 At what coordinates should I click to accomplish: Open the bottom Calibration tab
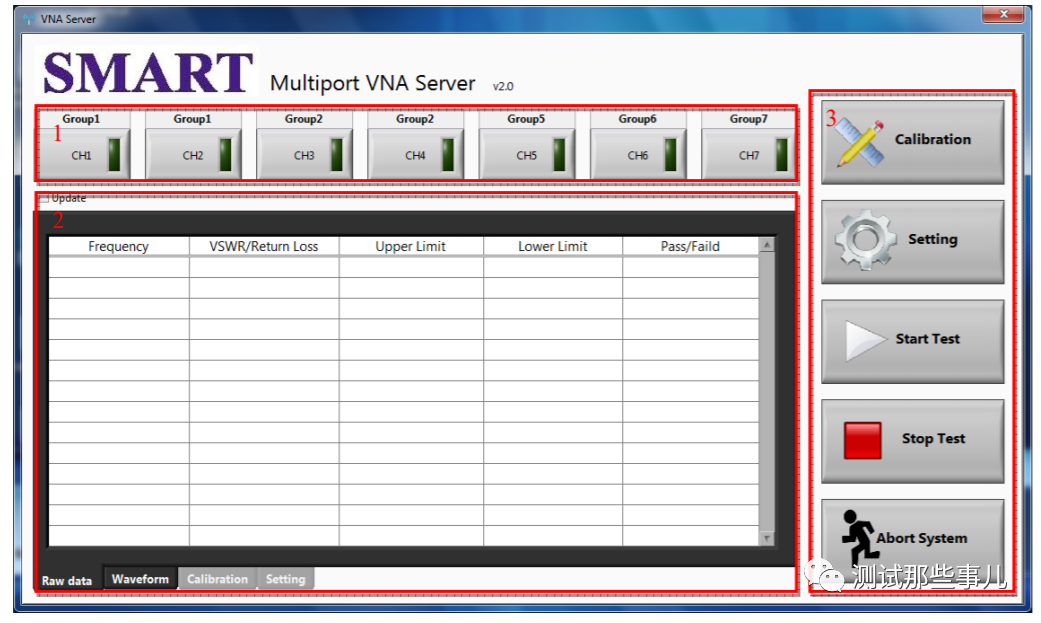(x=217, y=578)
